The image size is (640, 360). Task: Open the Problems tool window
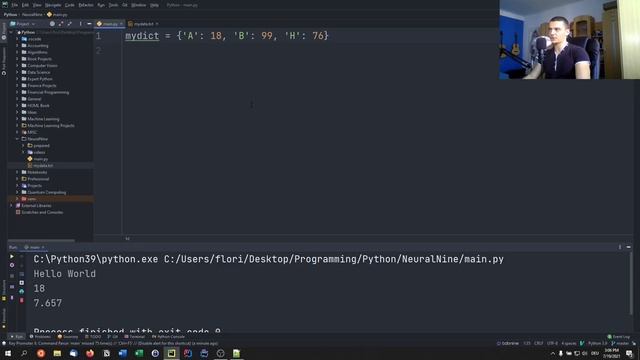[40, 337]
